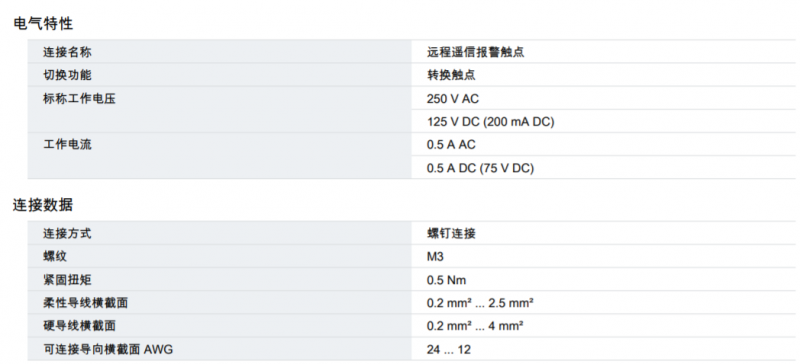This screenshot has width=800, height=364.
Task: Click the 24 ... 12 AWG value
Action: 449,350
